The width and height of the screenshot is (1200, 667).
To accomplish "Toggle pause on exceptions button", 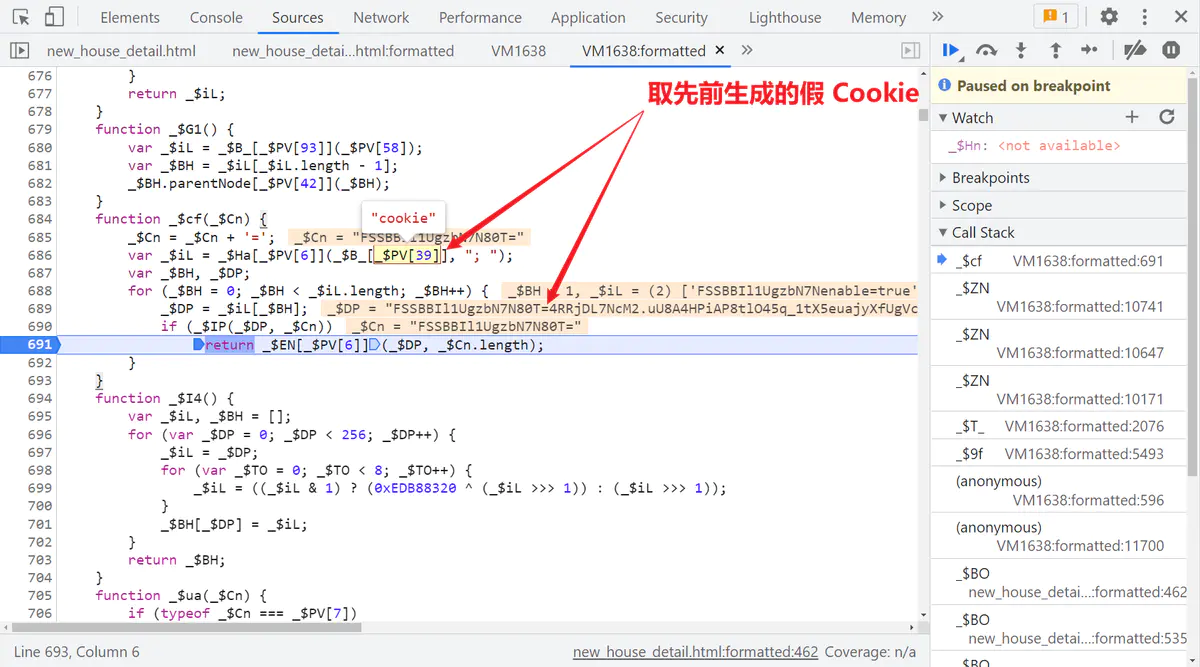I will coord(1171,50).
